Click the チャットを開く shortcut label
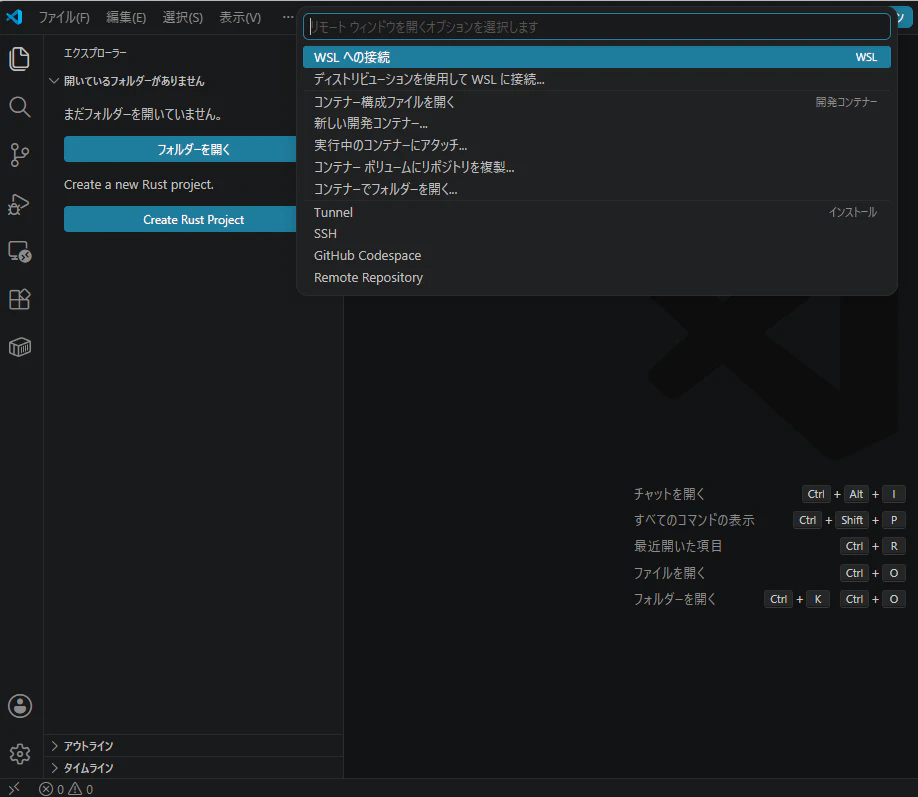 pos(669,494)
